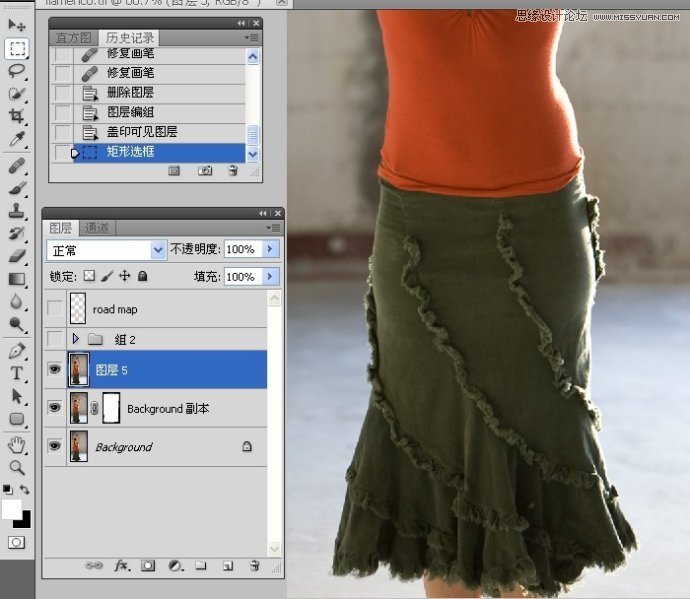Toggle Quick Mask mode

point(16,542)
